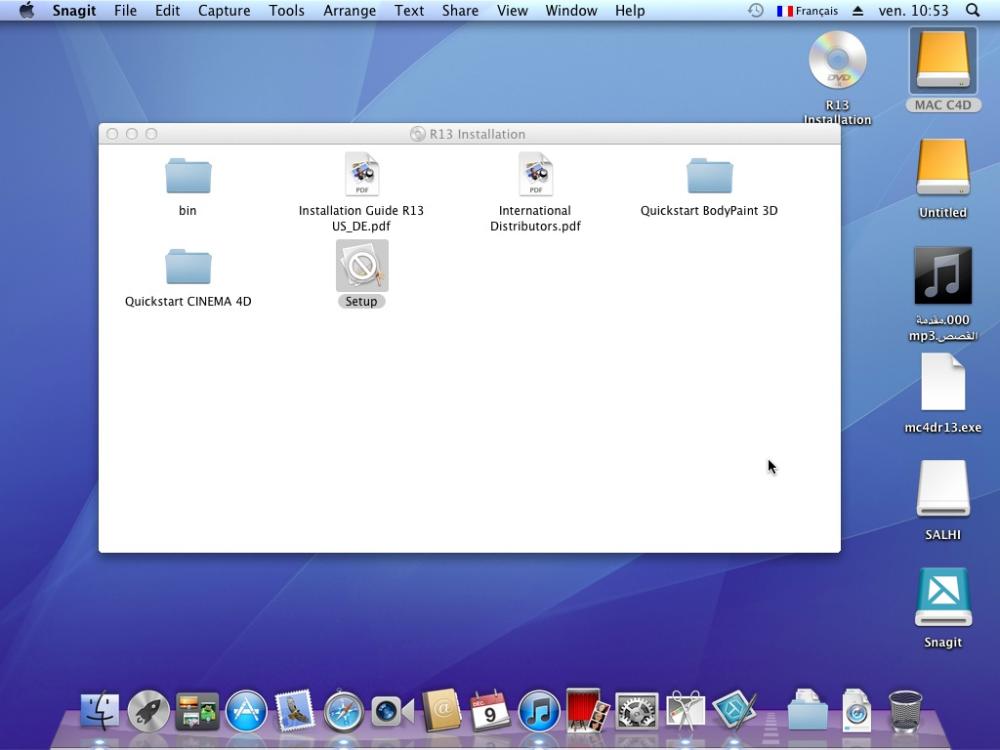Open FaceTime camera icon in Dock
This screenshot has width=1000, height=750.
[x=392, y=711]
